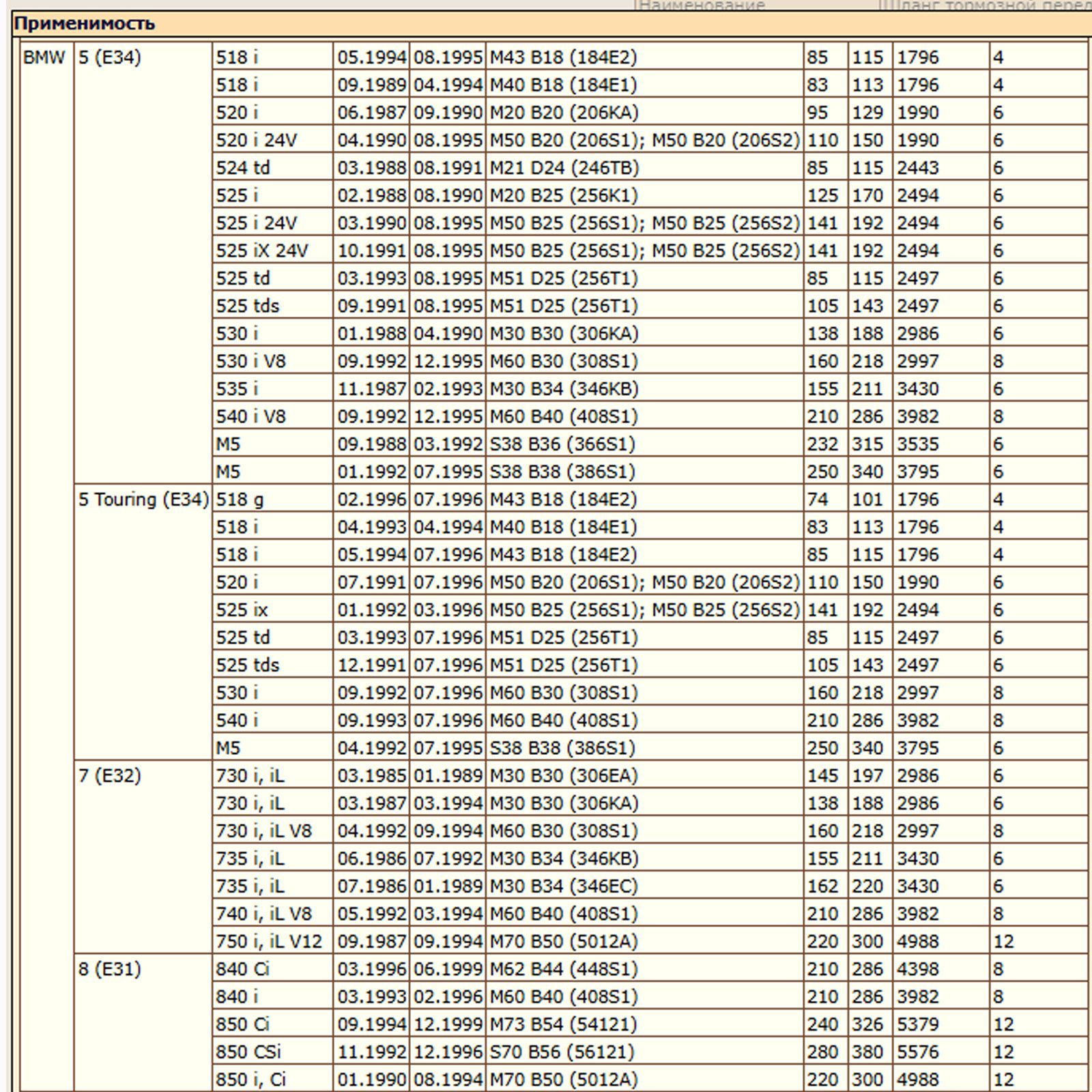Click the 524 td model row

click(x=243, y=168)
